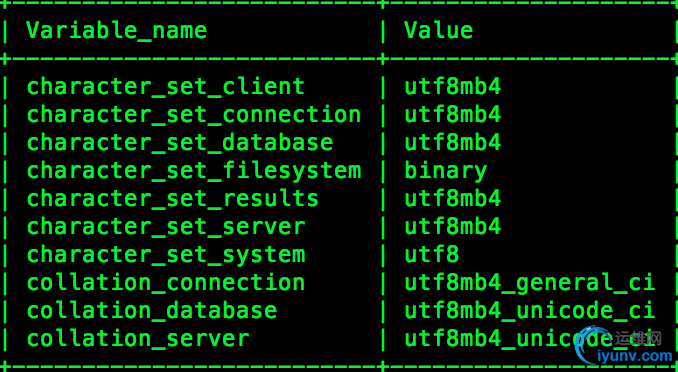Select the binary value text
Image resolution: width=678 pixels, height=372 pixels.
point(445,170)
